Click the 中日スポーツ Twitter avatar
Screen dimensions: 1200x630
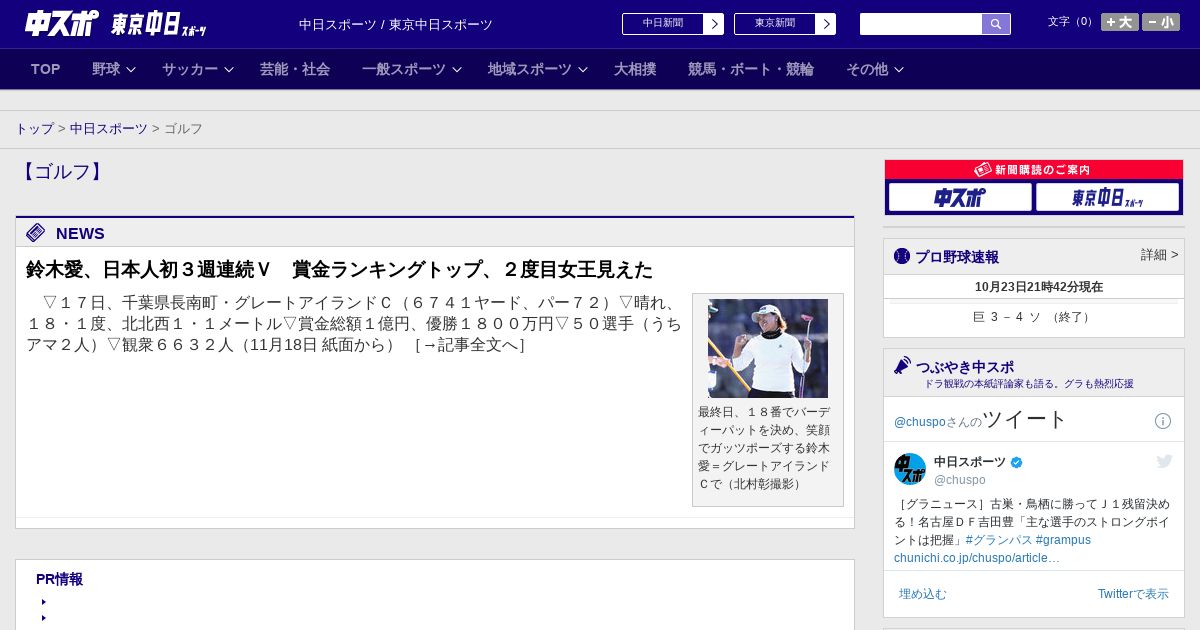(910, 469)
